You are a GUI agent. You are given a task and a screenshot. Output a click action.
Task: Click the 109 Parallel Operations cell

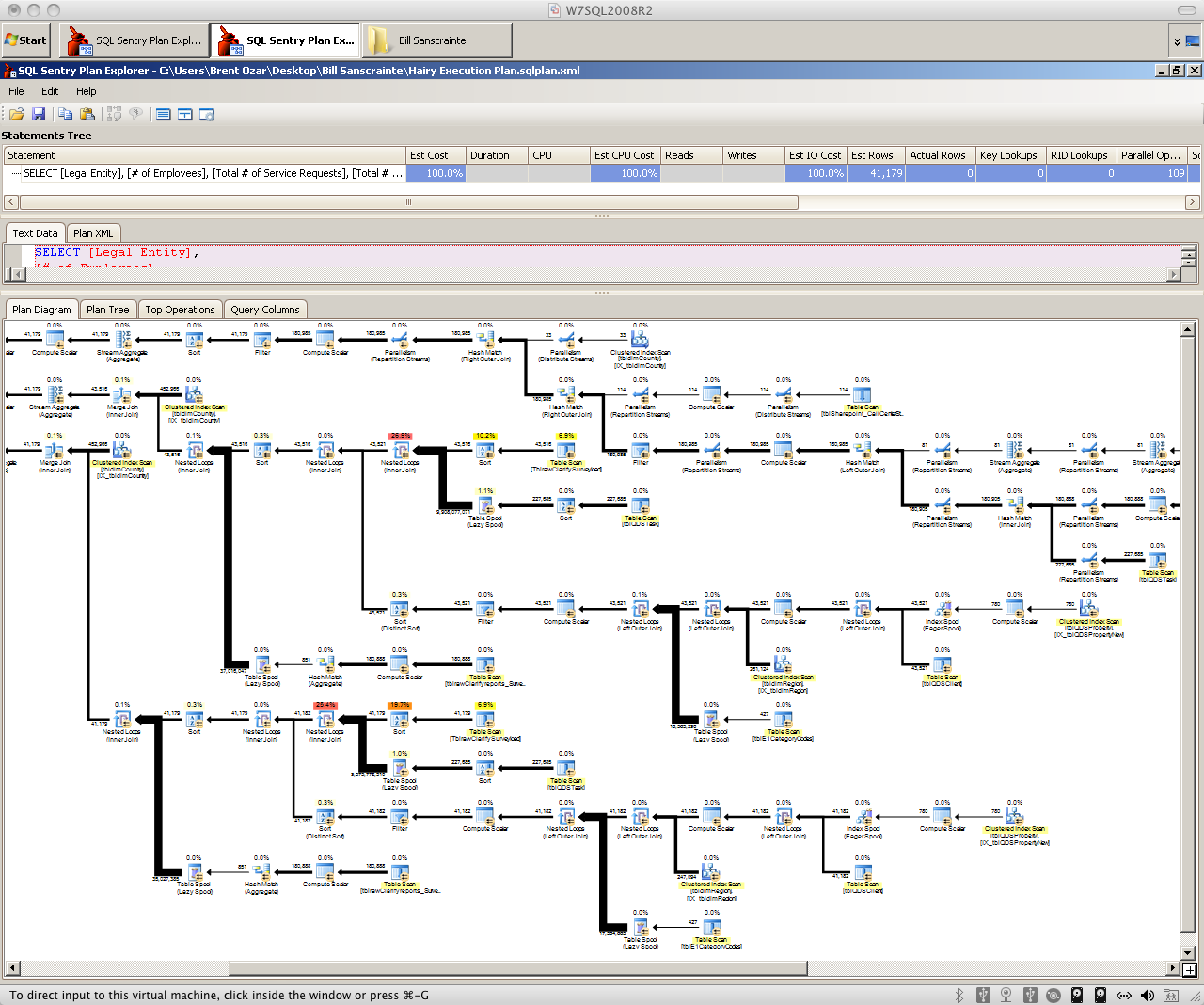[1152, 173]
